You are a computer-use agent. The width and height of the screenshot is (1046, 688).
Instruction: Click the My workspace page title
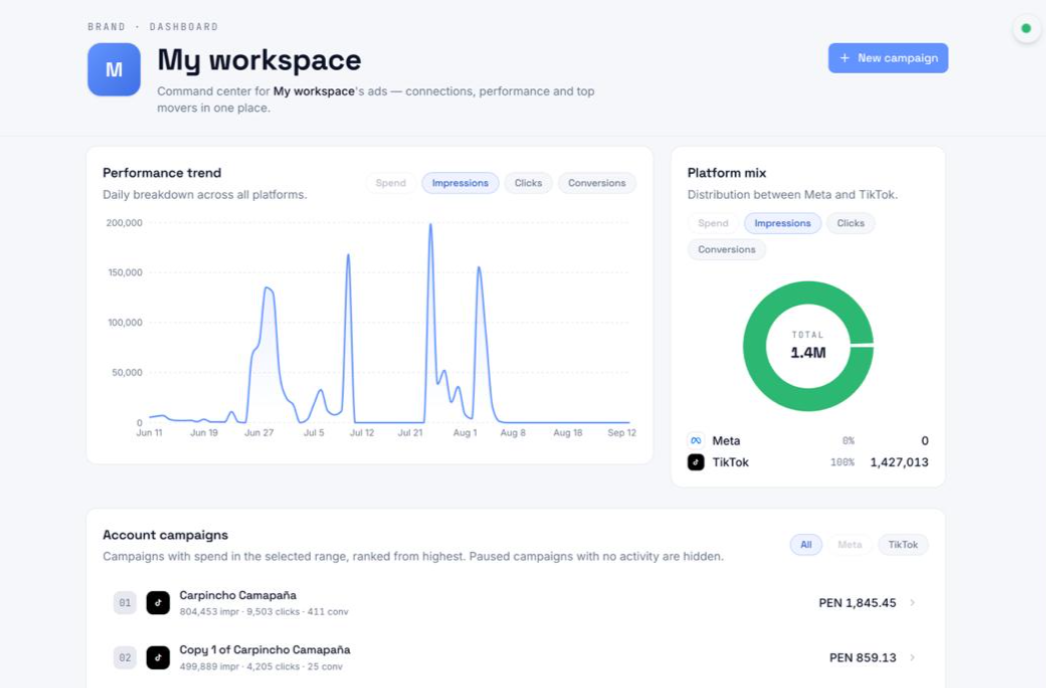[259, 60]
